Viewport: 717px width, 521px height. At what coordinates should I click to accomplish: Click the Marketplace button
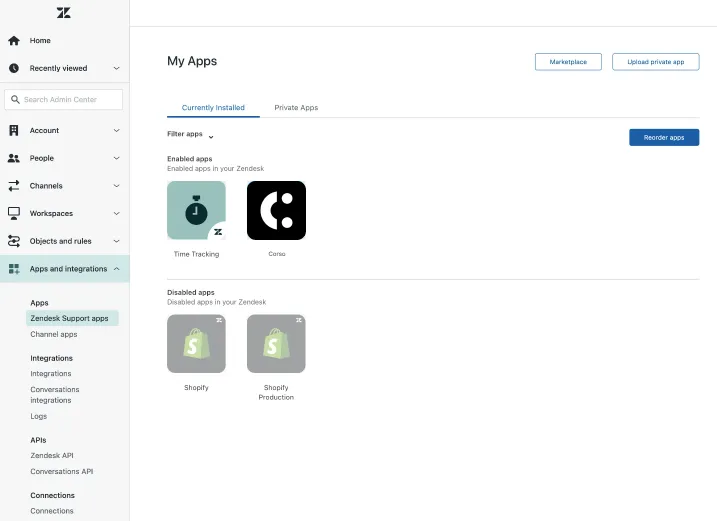coord(568,62)
